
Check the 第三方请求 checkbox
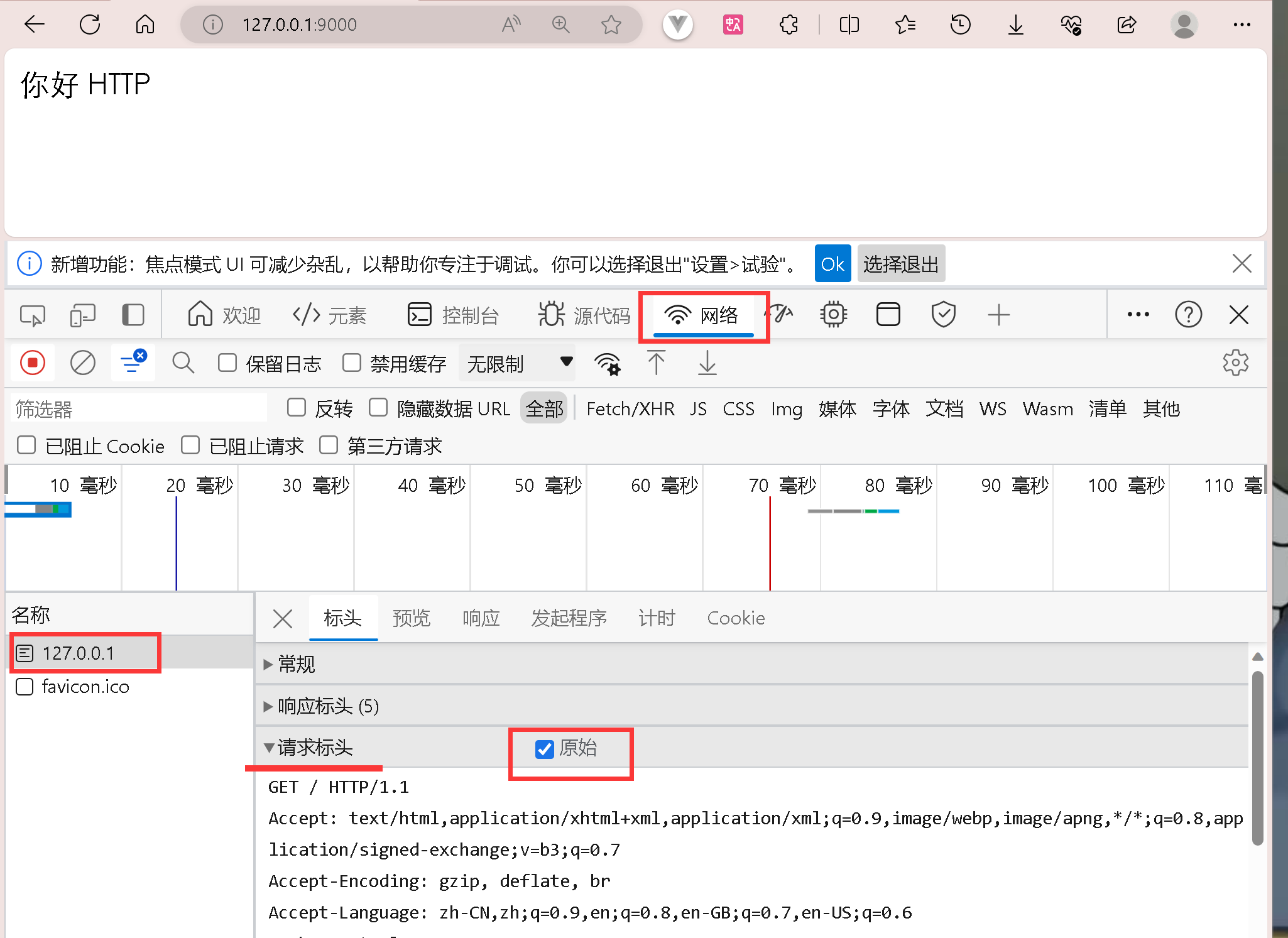point(329,445)
